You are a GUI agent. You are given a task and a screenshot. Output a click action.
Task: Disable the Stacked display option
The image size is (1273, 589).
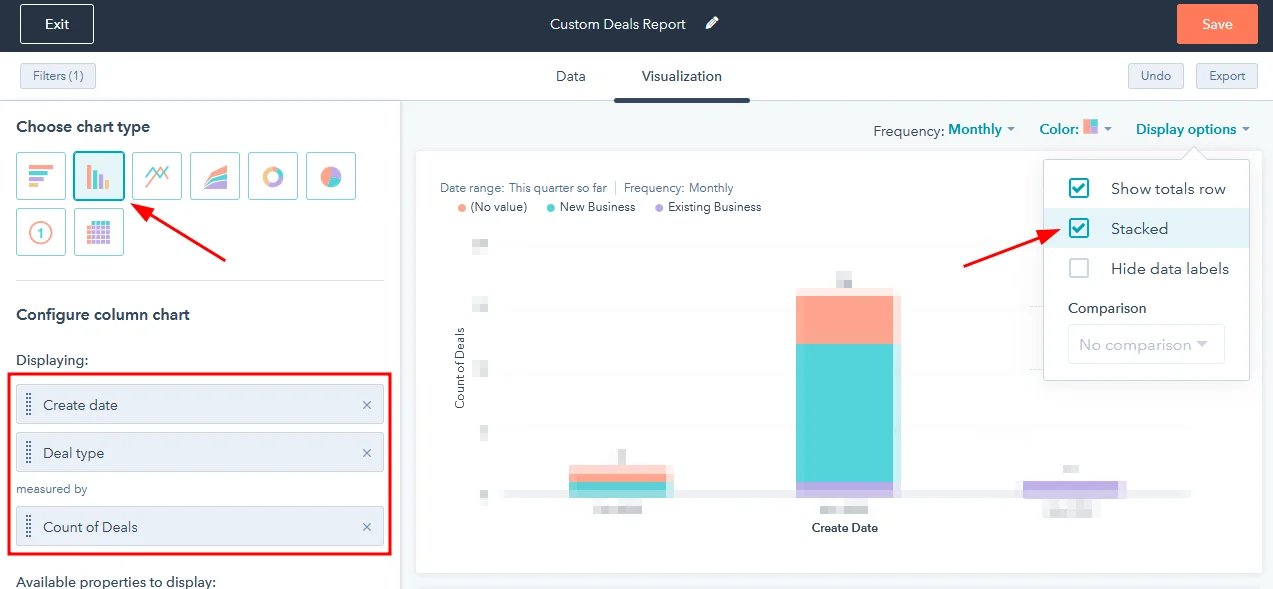(1077, 228)
